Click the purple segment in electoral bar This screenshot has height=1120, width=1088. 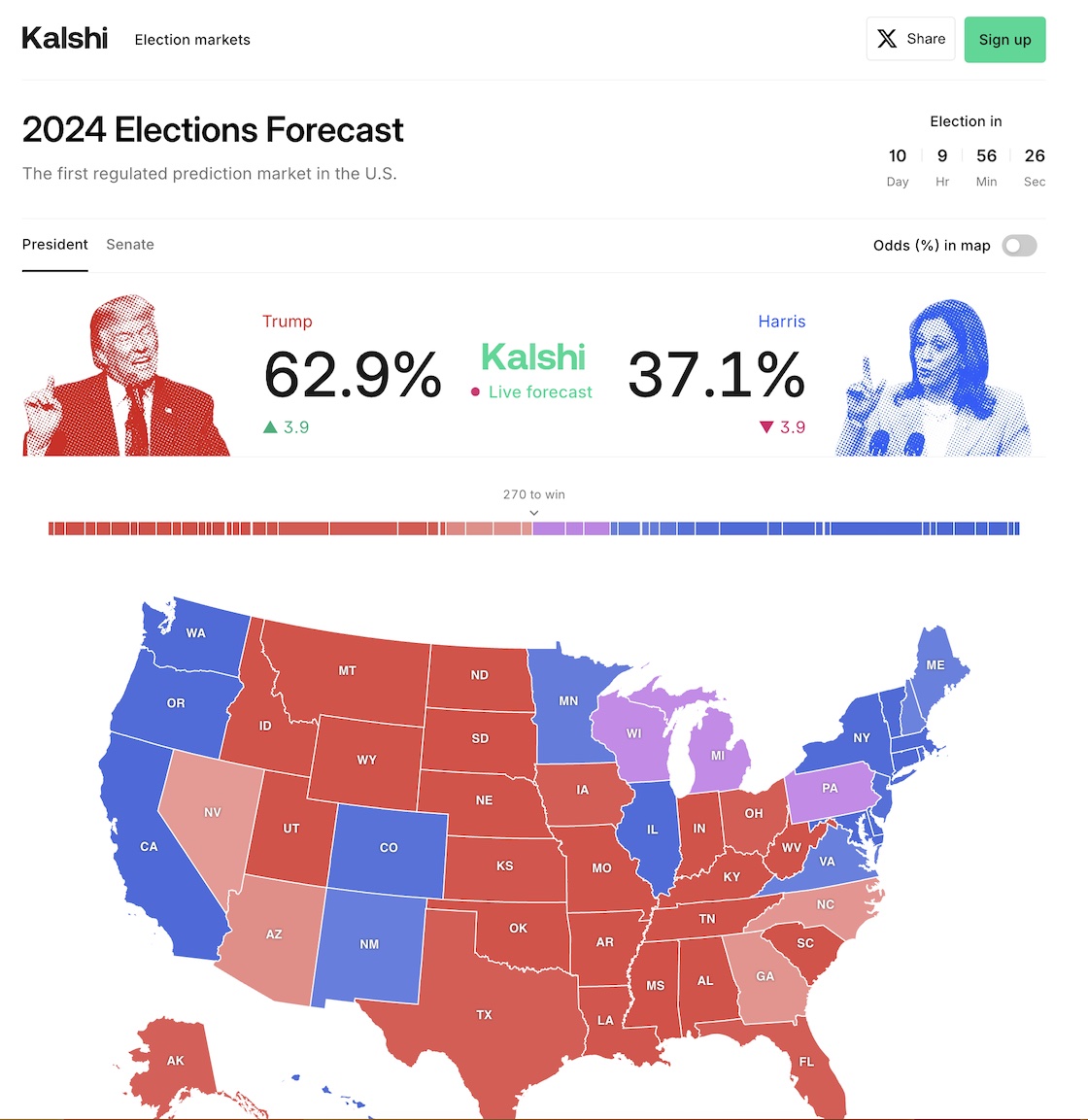pos(571,528)
